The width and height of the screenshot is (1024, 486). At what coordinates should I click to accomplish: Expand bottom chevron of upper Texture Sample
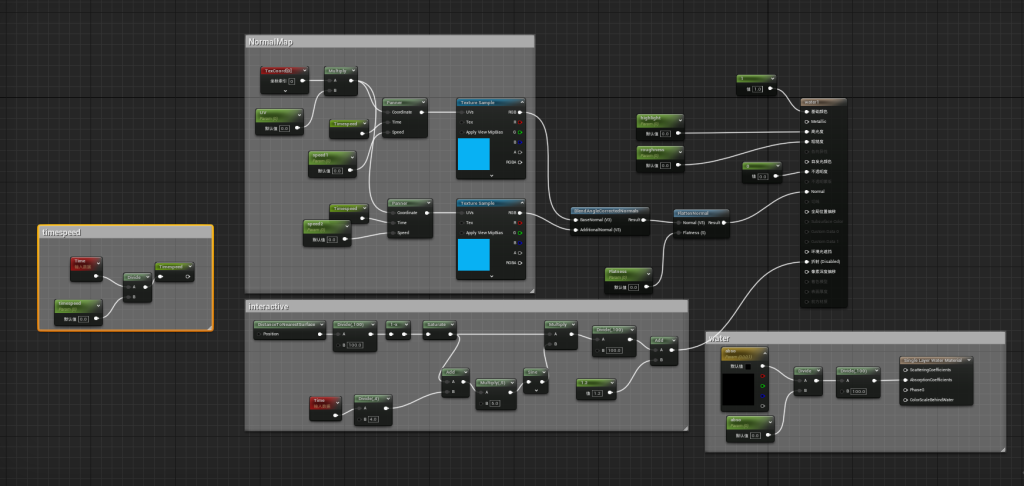click(491, 175)
